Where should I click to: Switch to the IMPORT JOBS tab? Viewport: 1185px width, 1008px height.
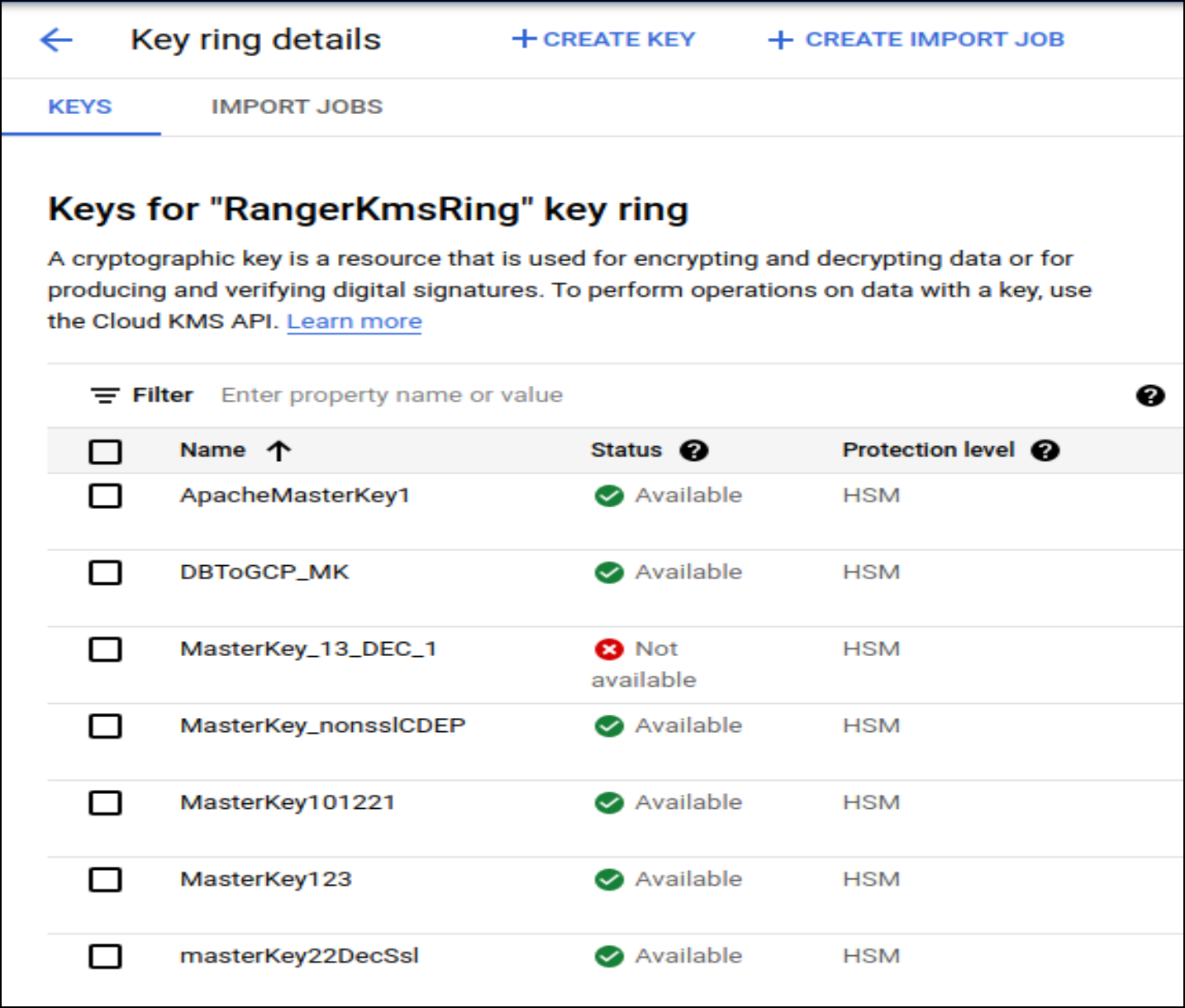[x=297, y=107]
